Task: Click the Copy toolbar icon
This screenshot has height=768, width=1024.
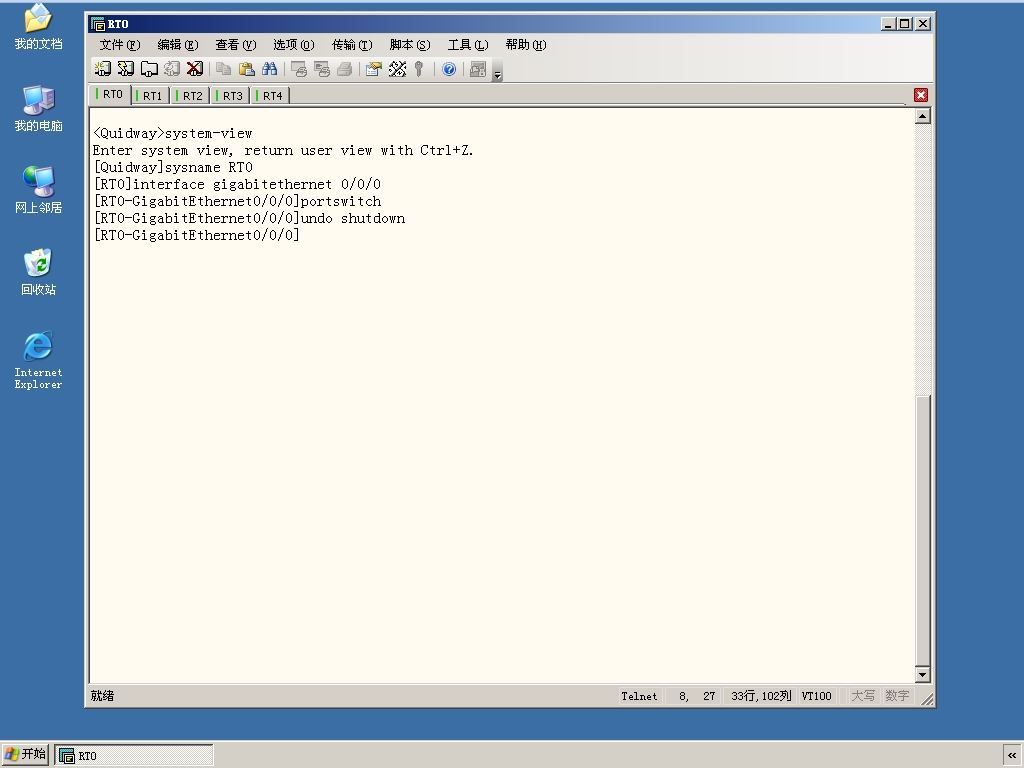Action: (x=223, y=69)
